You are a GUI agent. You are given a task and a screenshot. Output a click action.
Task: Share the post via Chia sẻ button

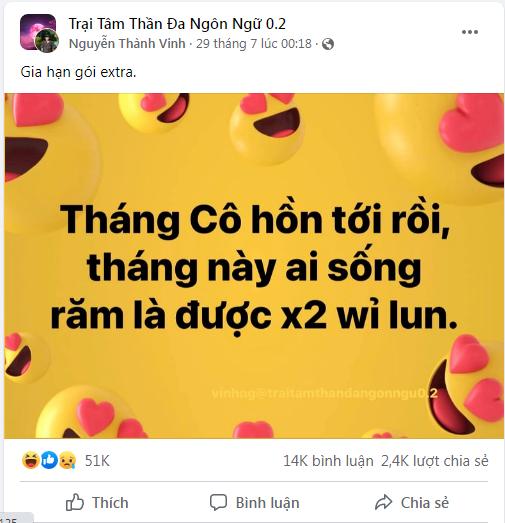[x=412, y=502]
